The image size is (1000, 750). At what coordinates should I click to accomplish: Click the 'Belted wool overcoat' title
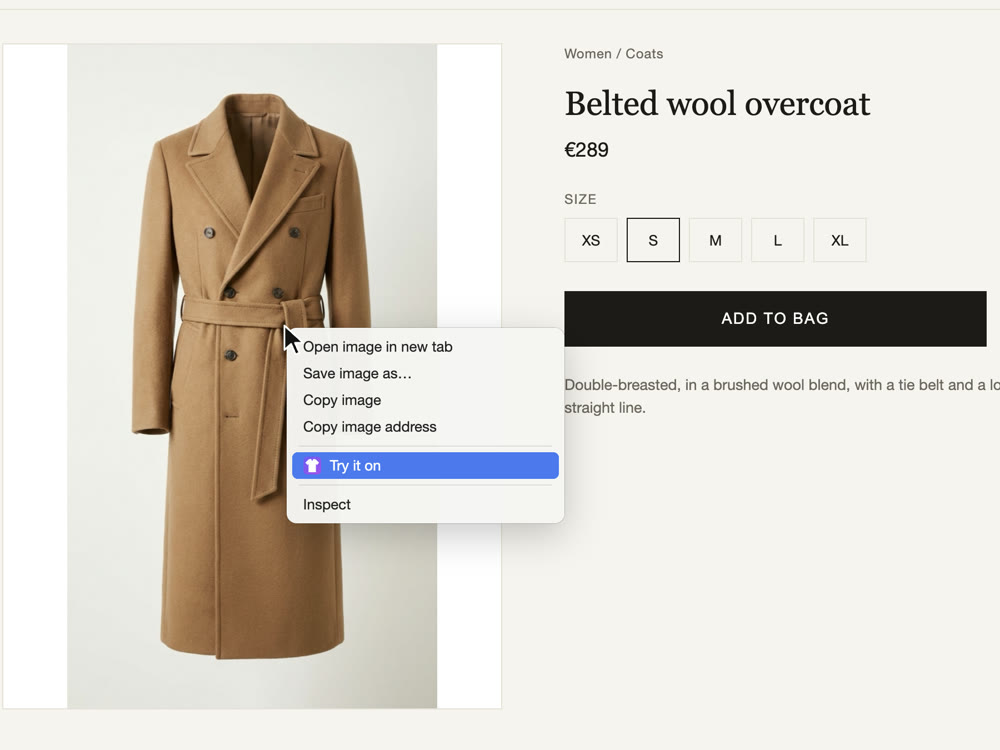tap(717, 103)
